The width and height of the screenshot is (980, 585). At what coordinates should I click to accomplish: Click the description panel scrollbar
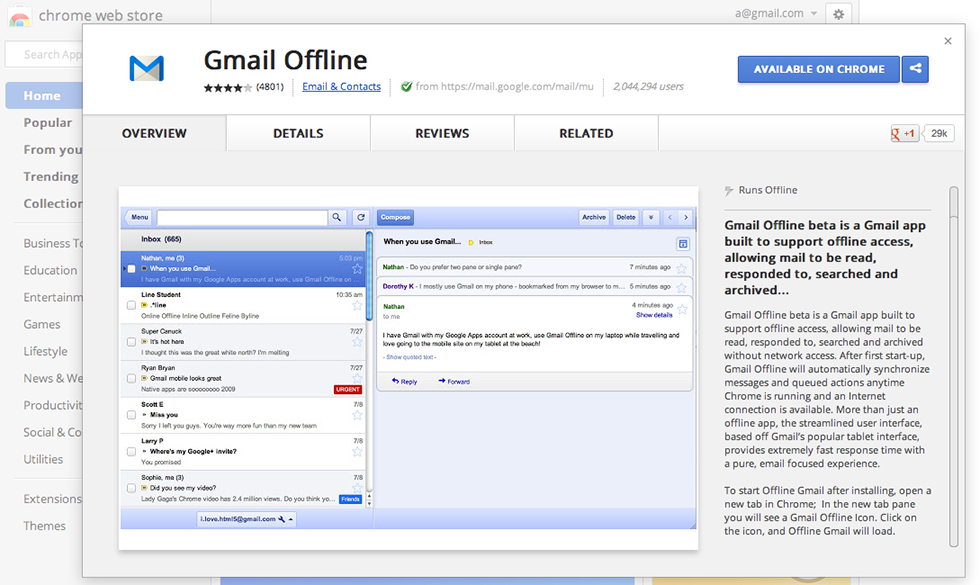click(953, 300)
